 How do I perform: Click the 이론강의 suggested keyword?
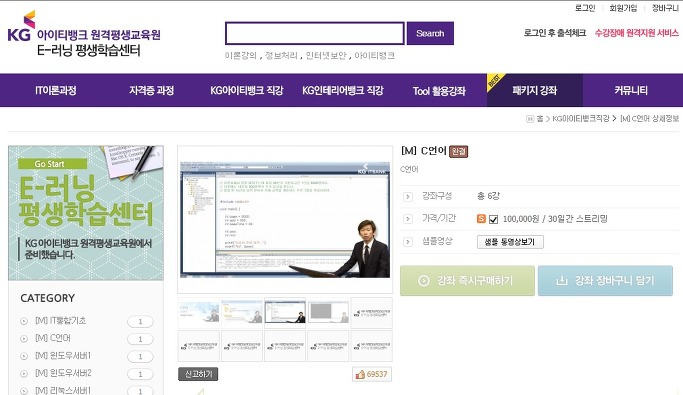240,56
